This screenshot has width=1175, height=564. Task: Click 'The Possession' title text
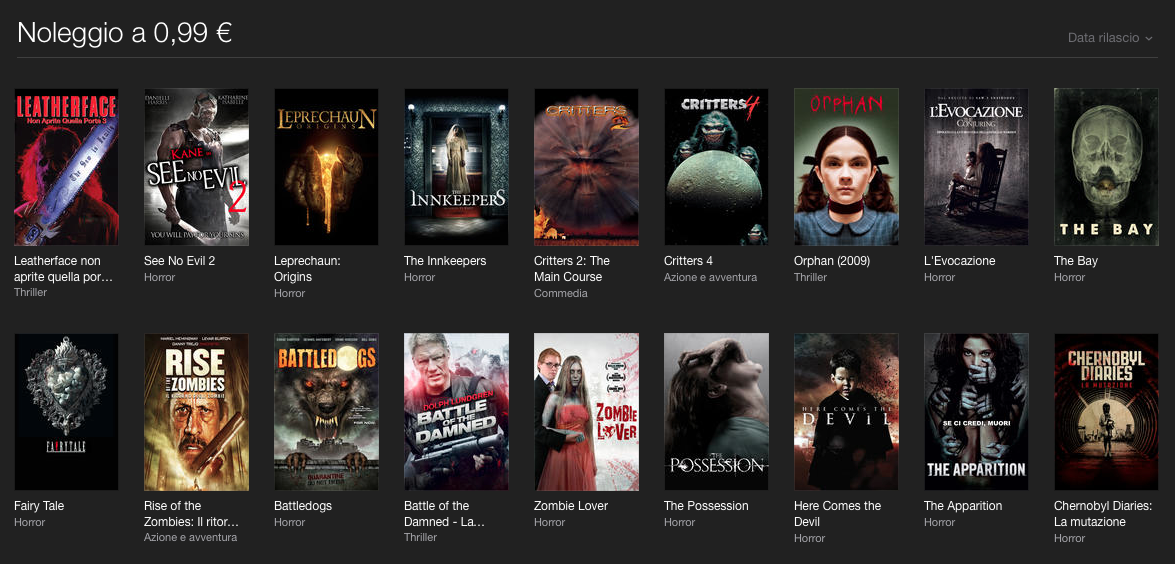[706, 506]
